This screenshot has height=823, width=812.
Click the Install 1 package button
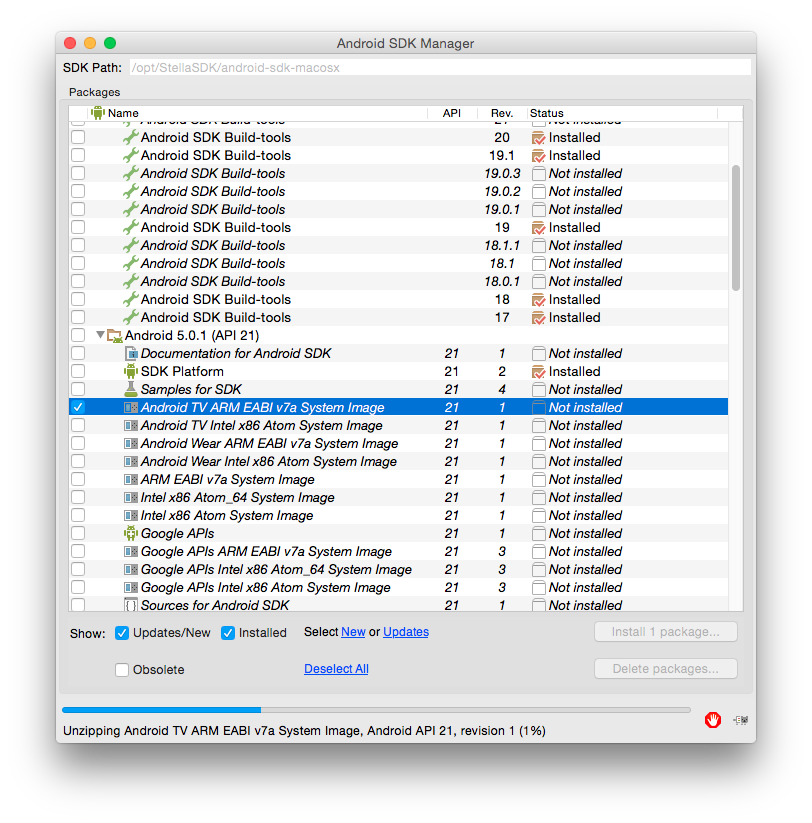(666, 632)
